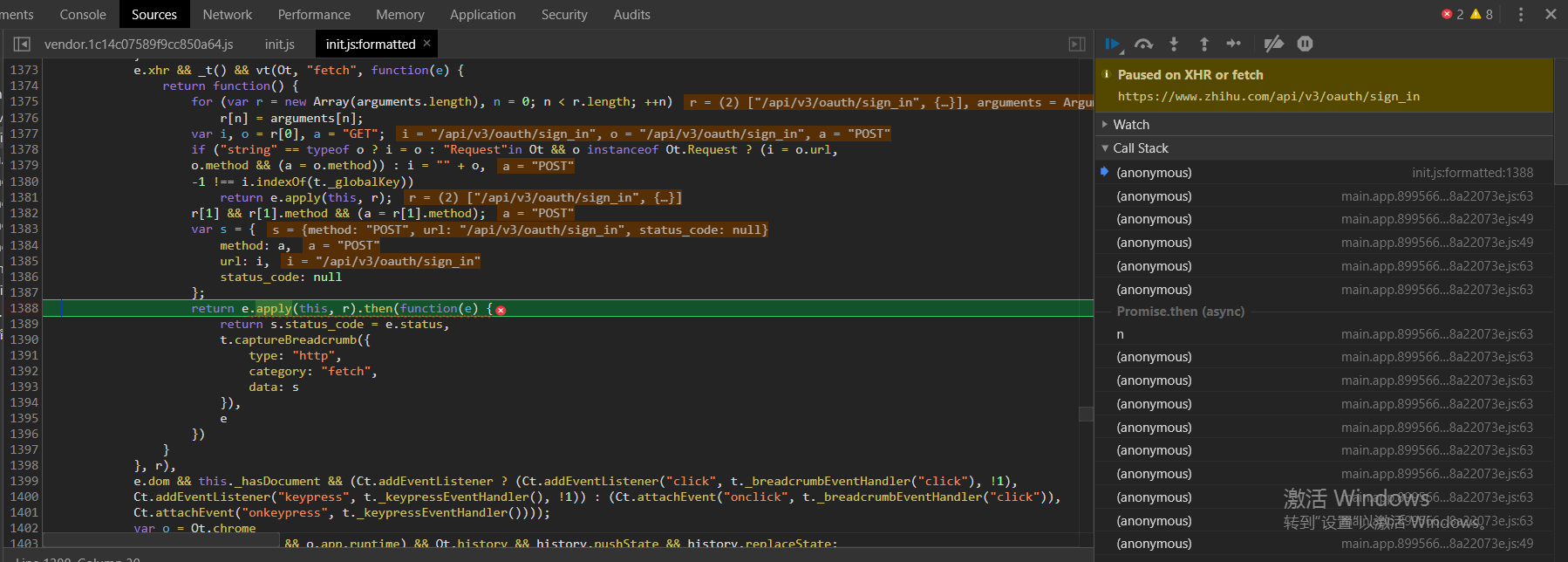Viewport: 1568px width, 562px height.
Task: Open the Sources panel tab
Action: coord(154,14)
